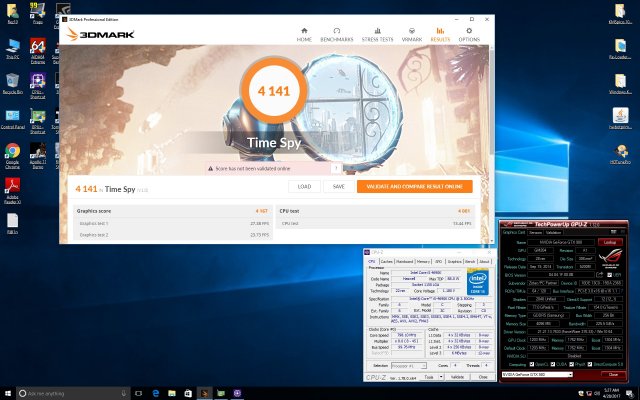
Task: Click the Save button for the result
Action: click(339, 186)
